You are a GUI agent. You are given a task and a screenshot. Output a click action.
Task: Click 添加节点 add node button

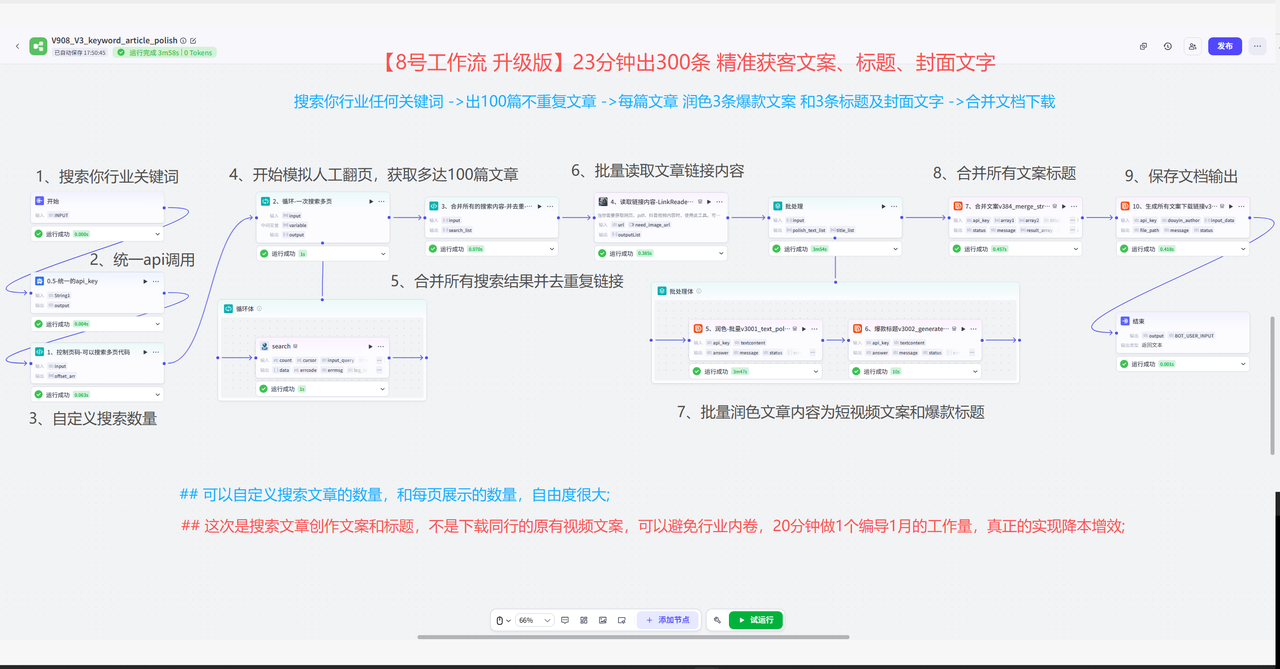(x=668, y=620)
